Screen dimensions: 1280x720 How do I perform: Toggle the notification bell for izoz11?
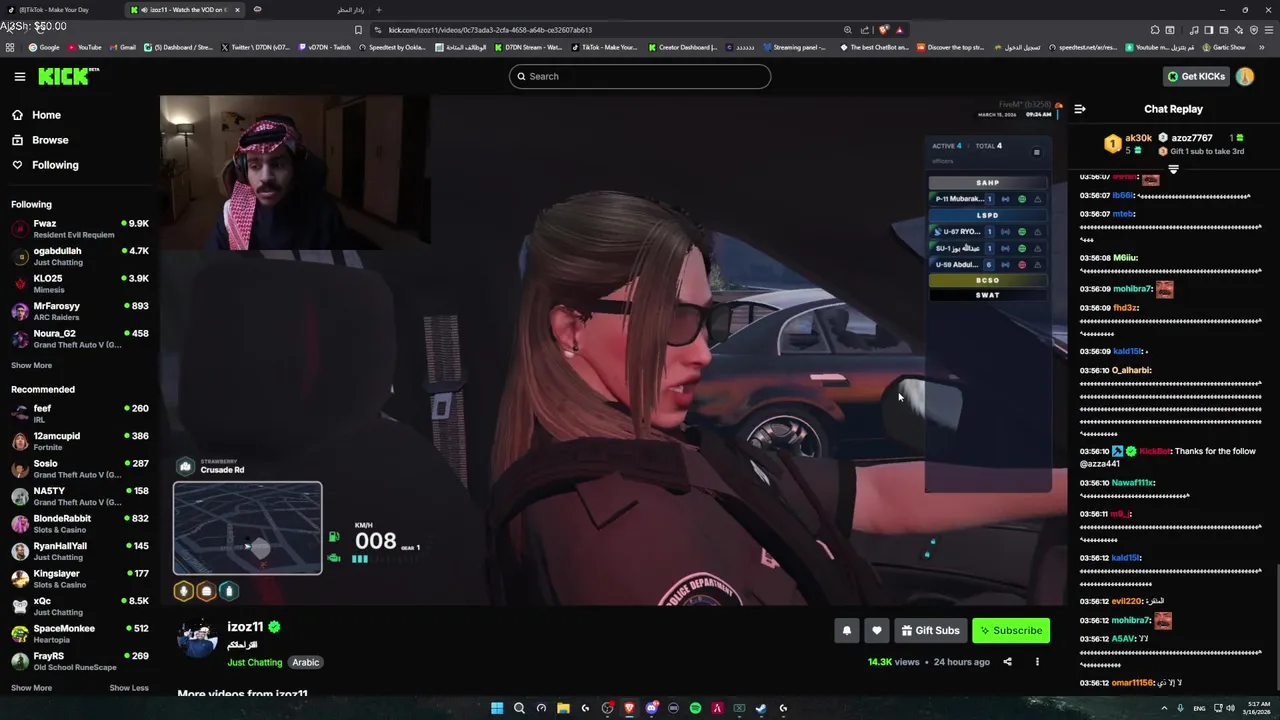pos(847,630)
